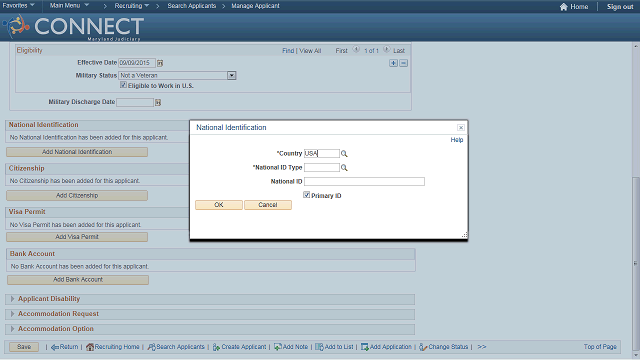Select Manage Applicant breadcrumb
Viewport: 640px width, 360px height.
256,6
